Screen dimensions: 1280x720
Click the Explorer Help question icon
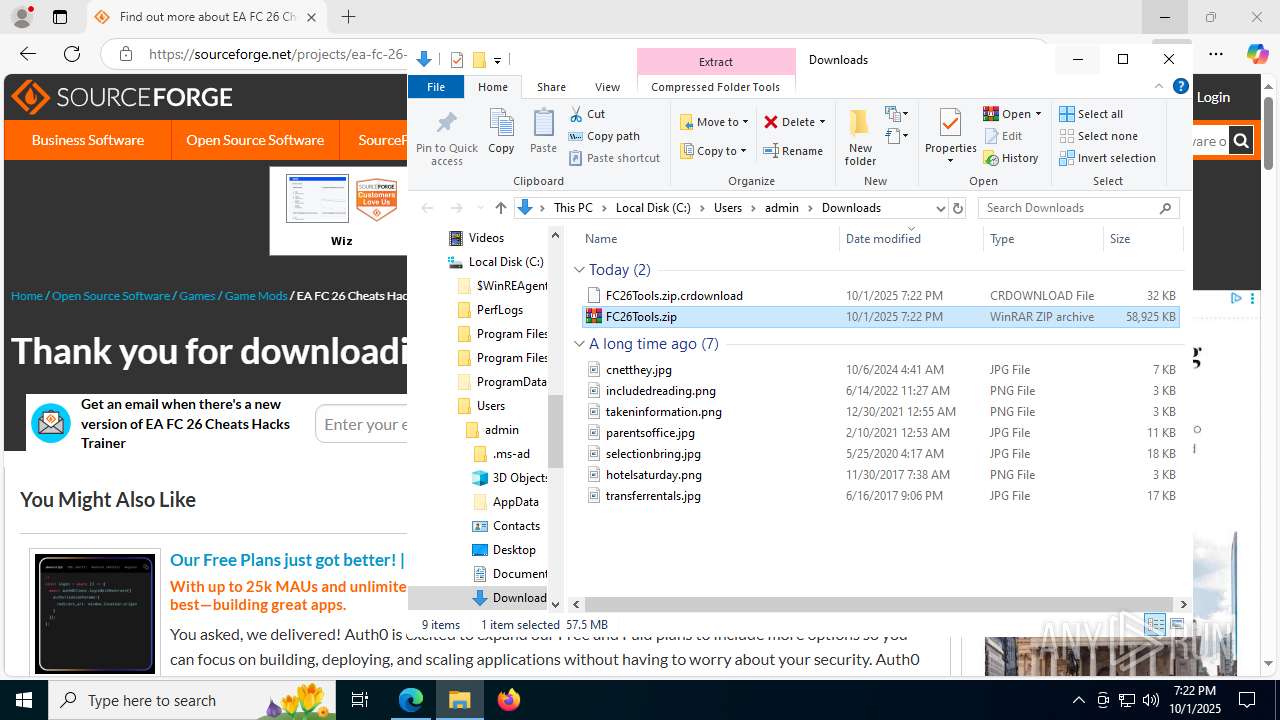point(1180,87)
